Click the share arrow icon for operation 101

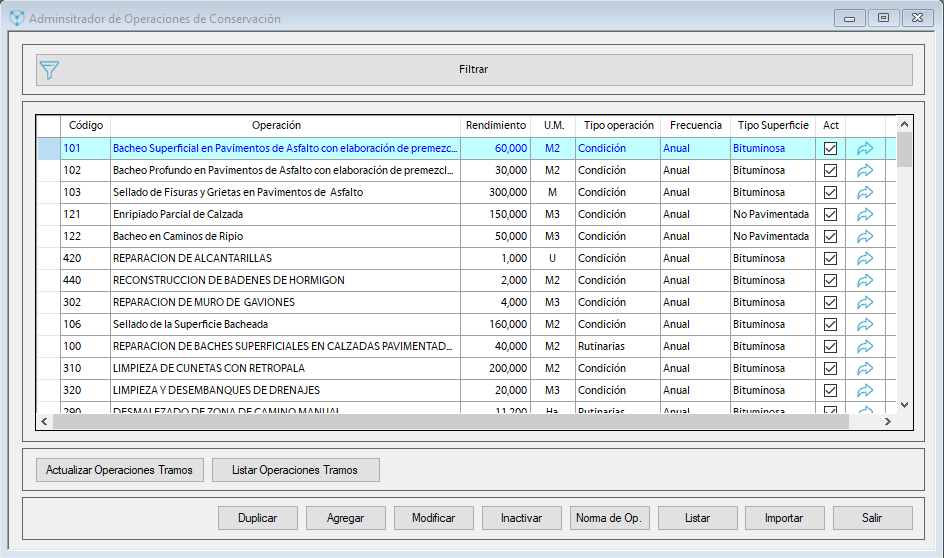point(865,148)
